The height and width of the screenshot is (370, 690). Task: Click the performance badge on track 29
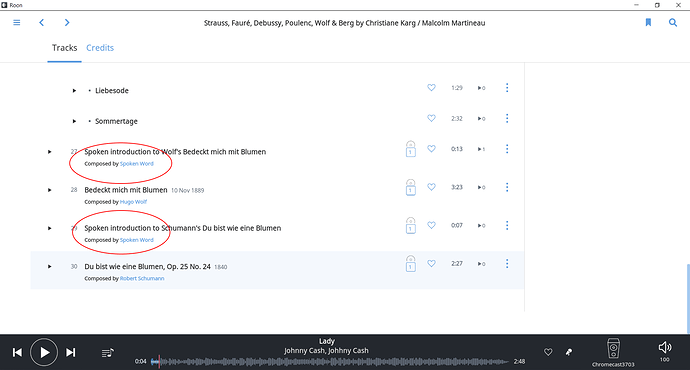[x=410, y=225]
